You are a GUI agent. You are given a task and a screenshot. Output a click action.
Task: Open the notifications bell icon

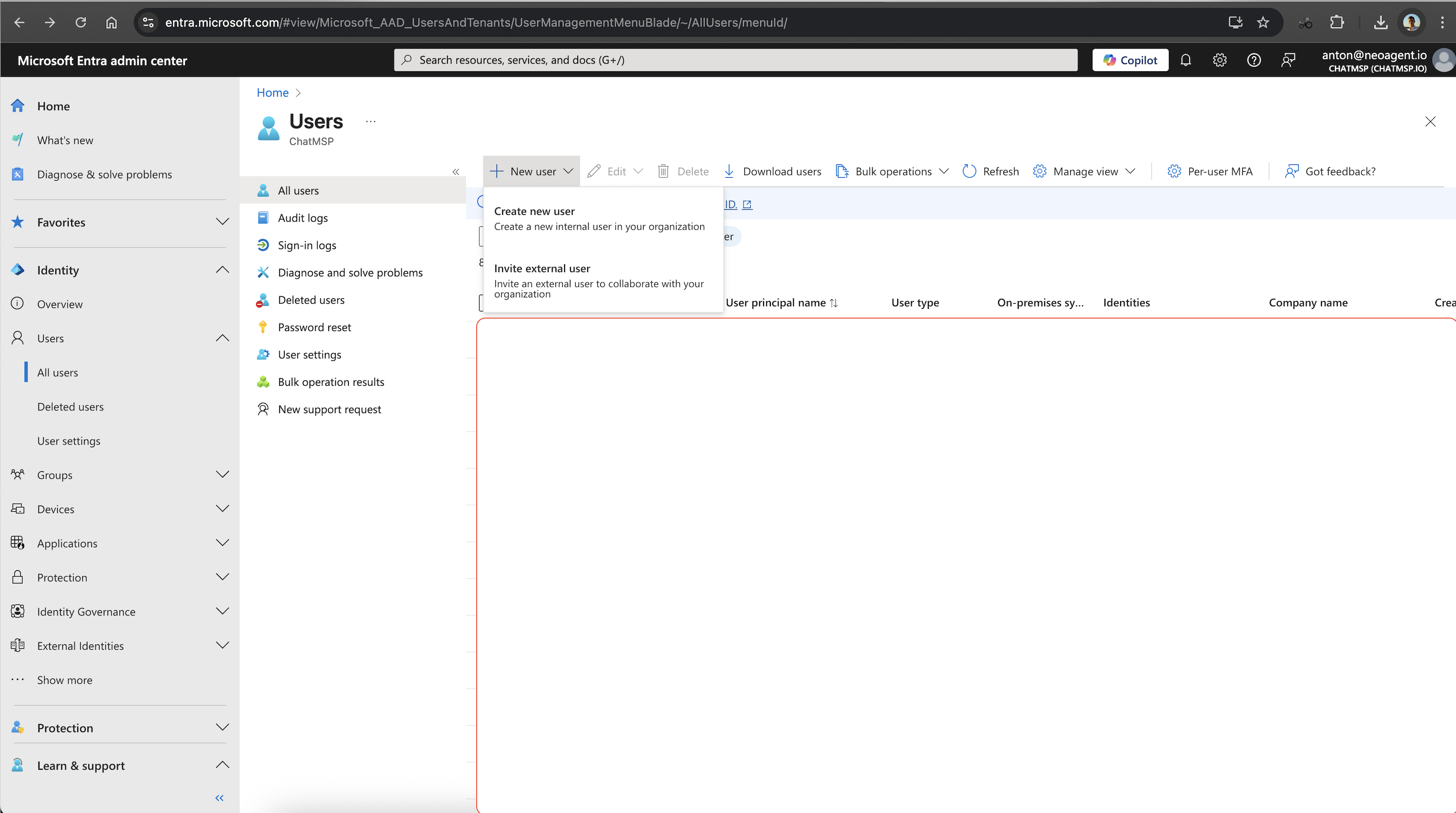click(x=1185, y=60)
